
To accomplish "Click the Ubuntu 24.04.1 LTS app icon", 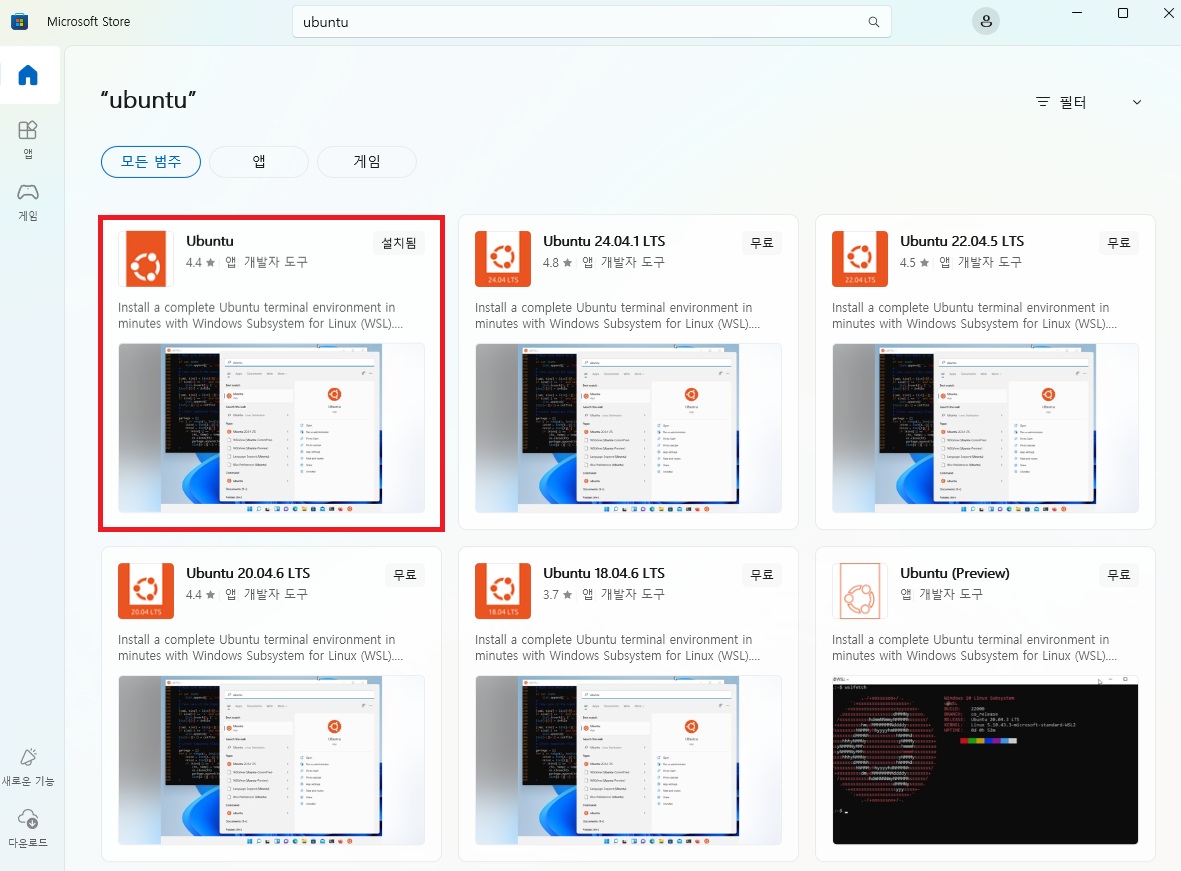I will click(x=502, y=259).
